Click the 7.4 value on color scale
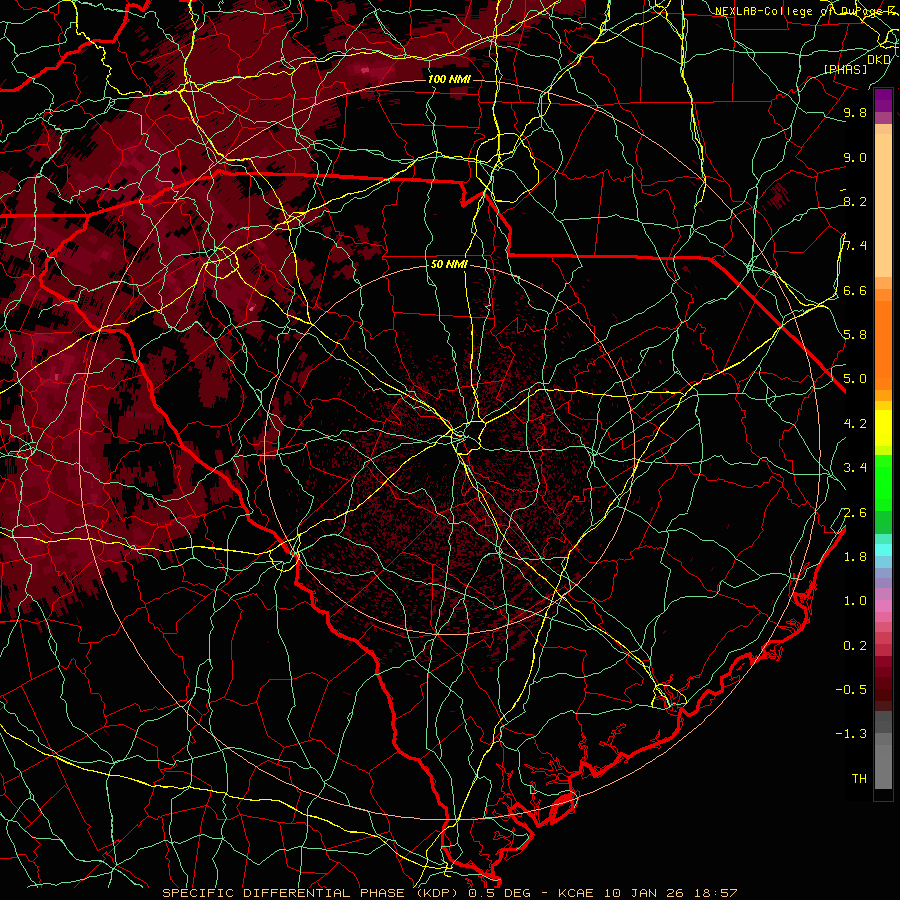The width and height of the screenshot is (900, 900). pyautogui.click(x=855, y=246)
